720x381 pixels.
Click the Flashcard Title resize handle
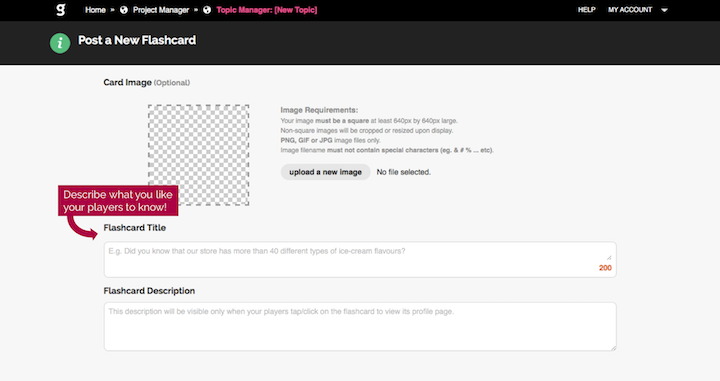coord(609,258)
